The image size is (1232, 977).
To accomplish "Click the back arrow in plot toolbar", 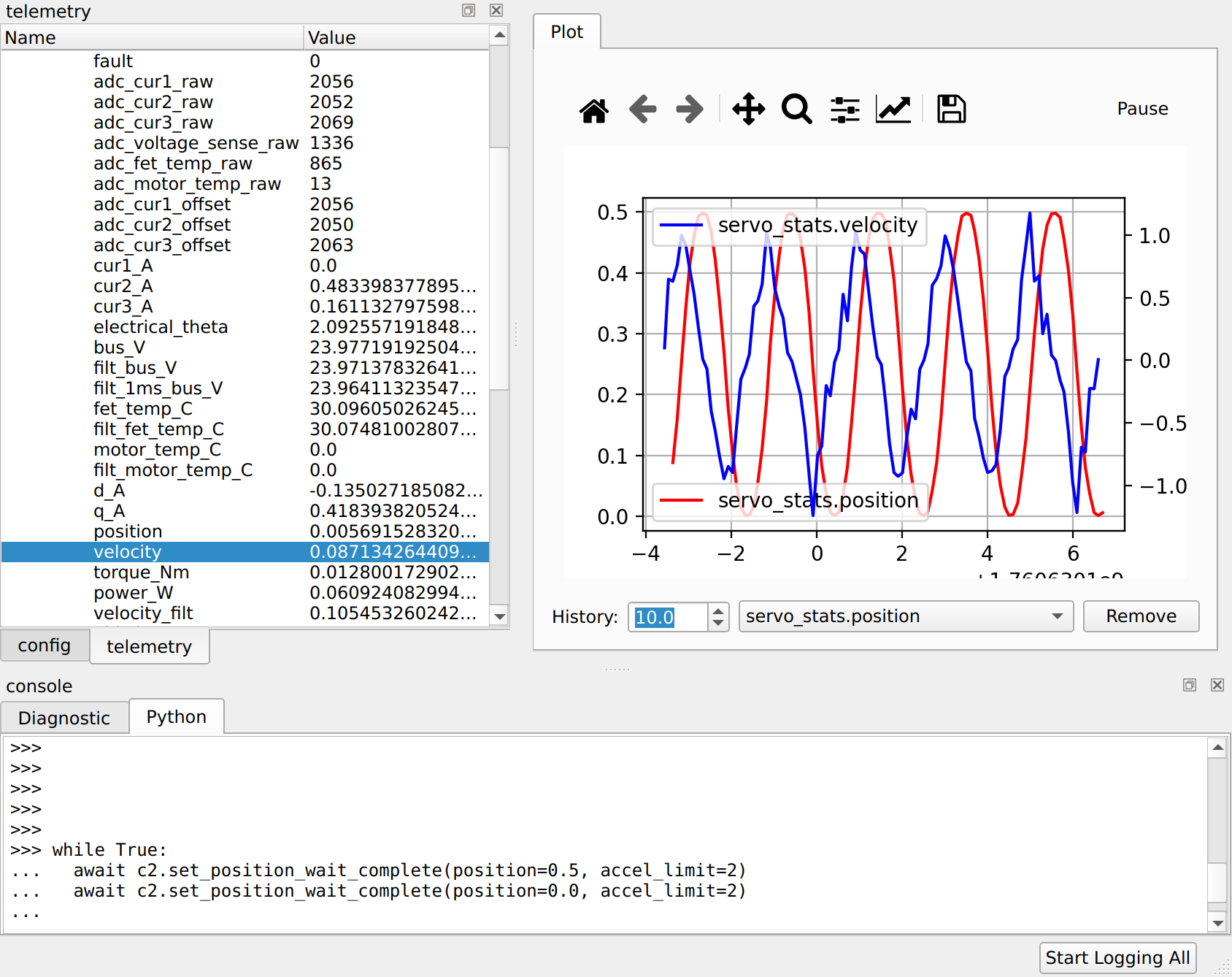I will pos(642,110).
